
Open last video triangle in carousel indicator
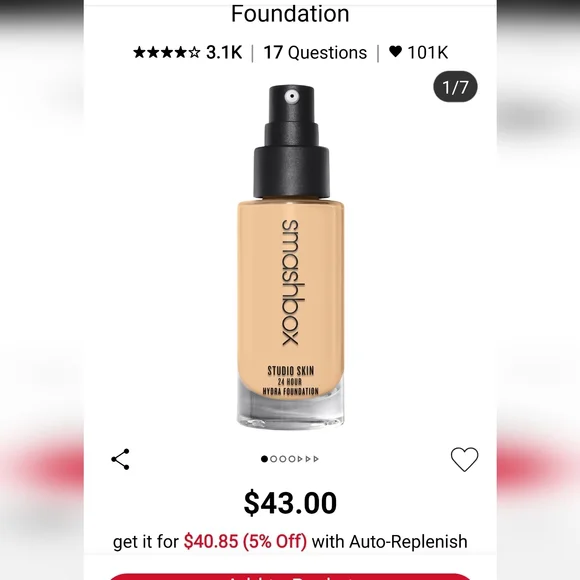click(316, 459)
